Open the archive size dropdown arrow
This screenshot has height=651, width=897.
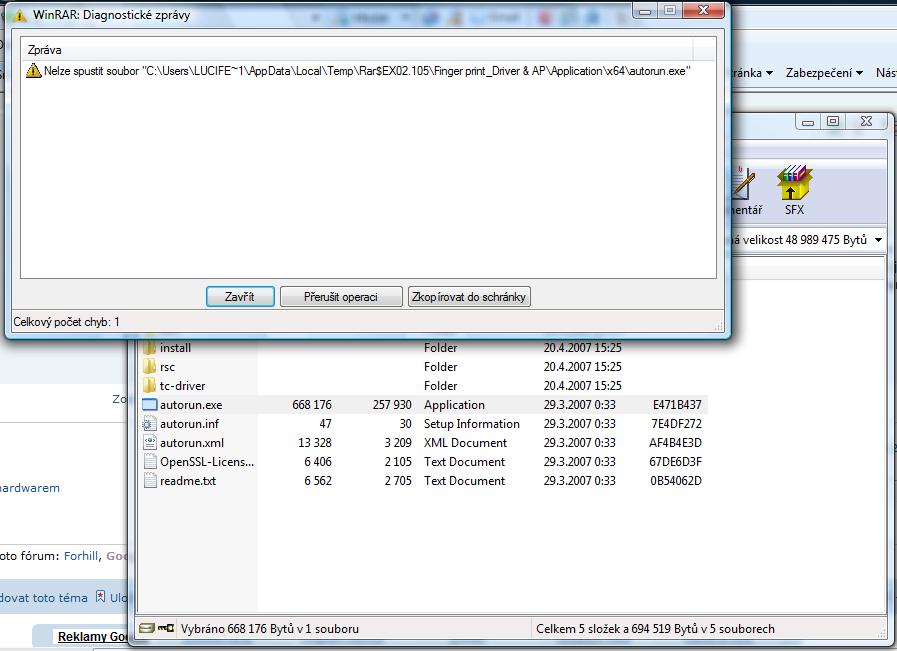coord(878,240)
